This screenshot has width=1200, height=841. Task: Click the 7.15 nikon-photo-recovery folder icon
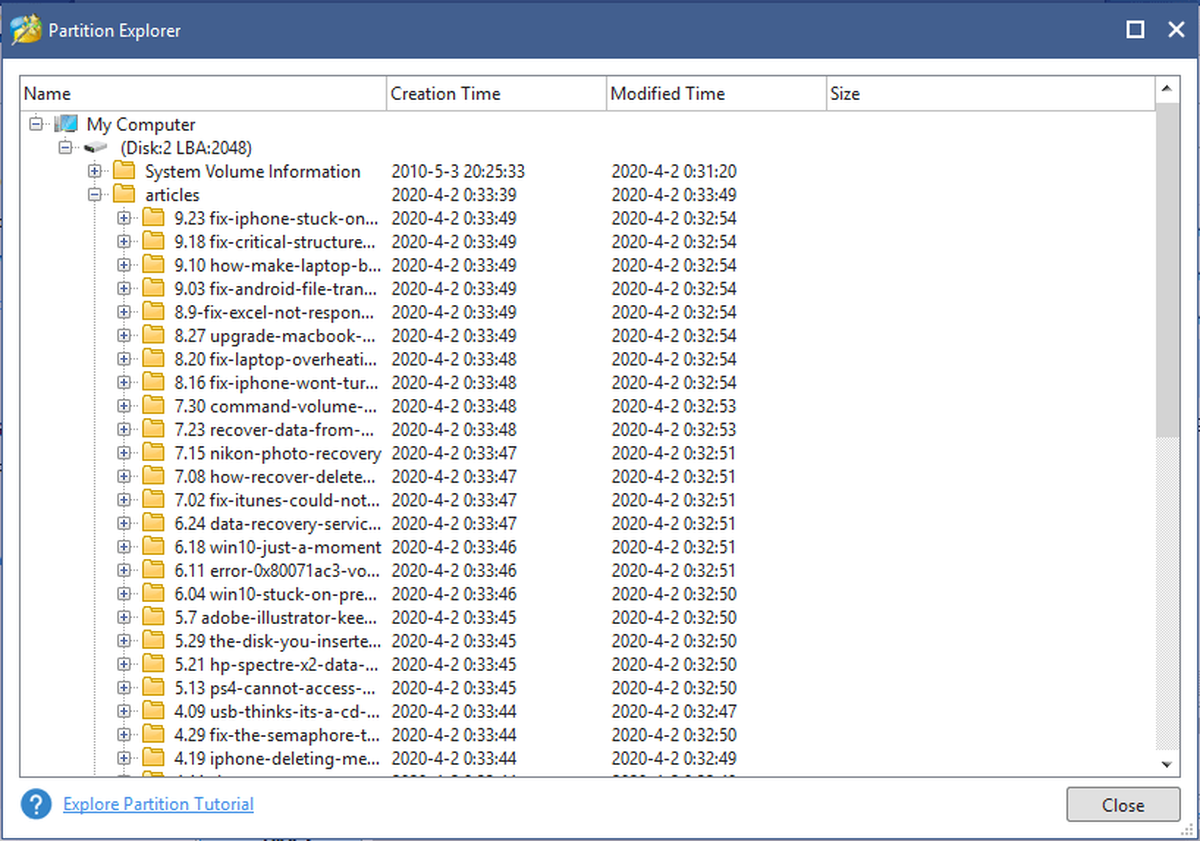tap(153, 453)
